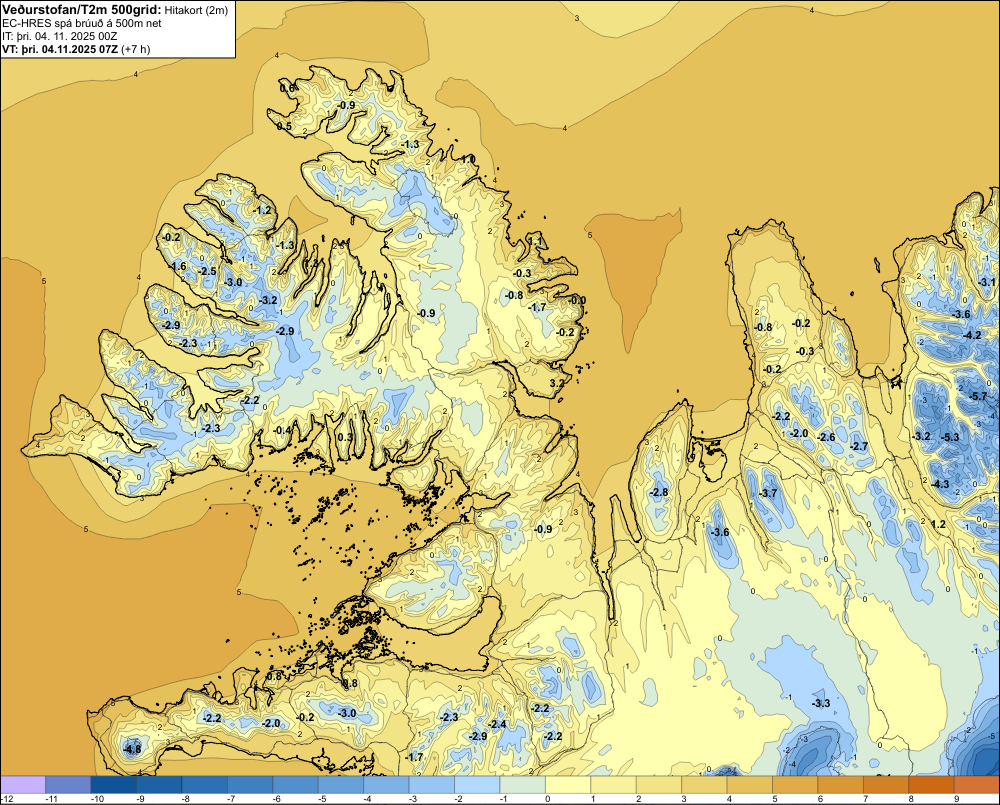Click the -3.1 temperature value
The image size is (1000, 805).
tap(987, 282)
